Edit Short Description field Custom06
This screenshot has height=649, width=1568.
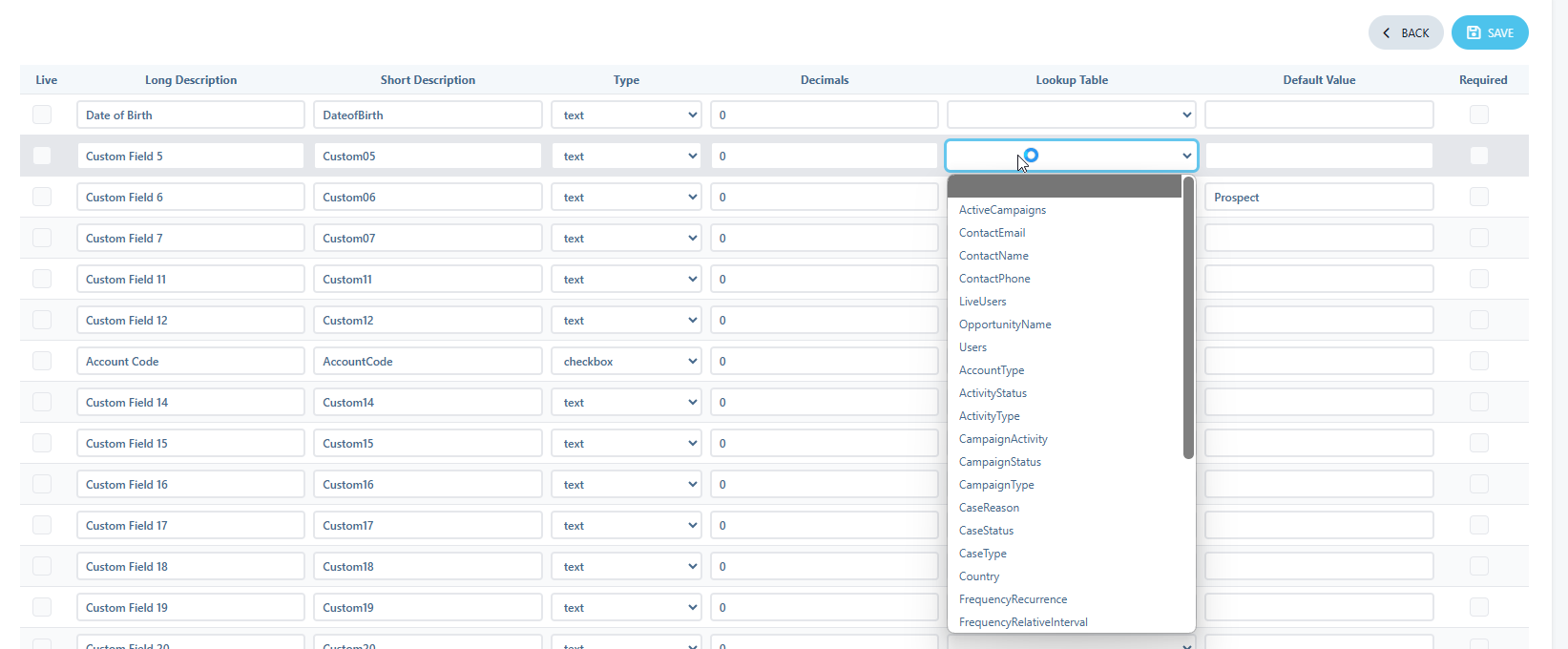pyautogui.click(x=428, y=197)
